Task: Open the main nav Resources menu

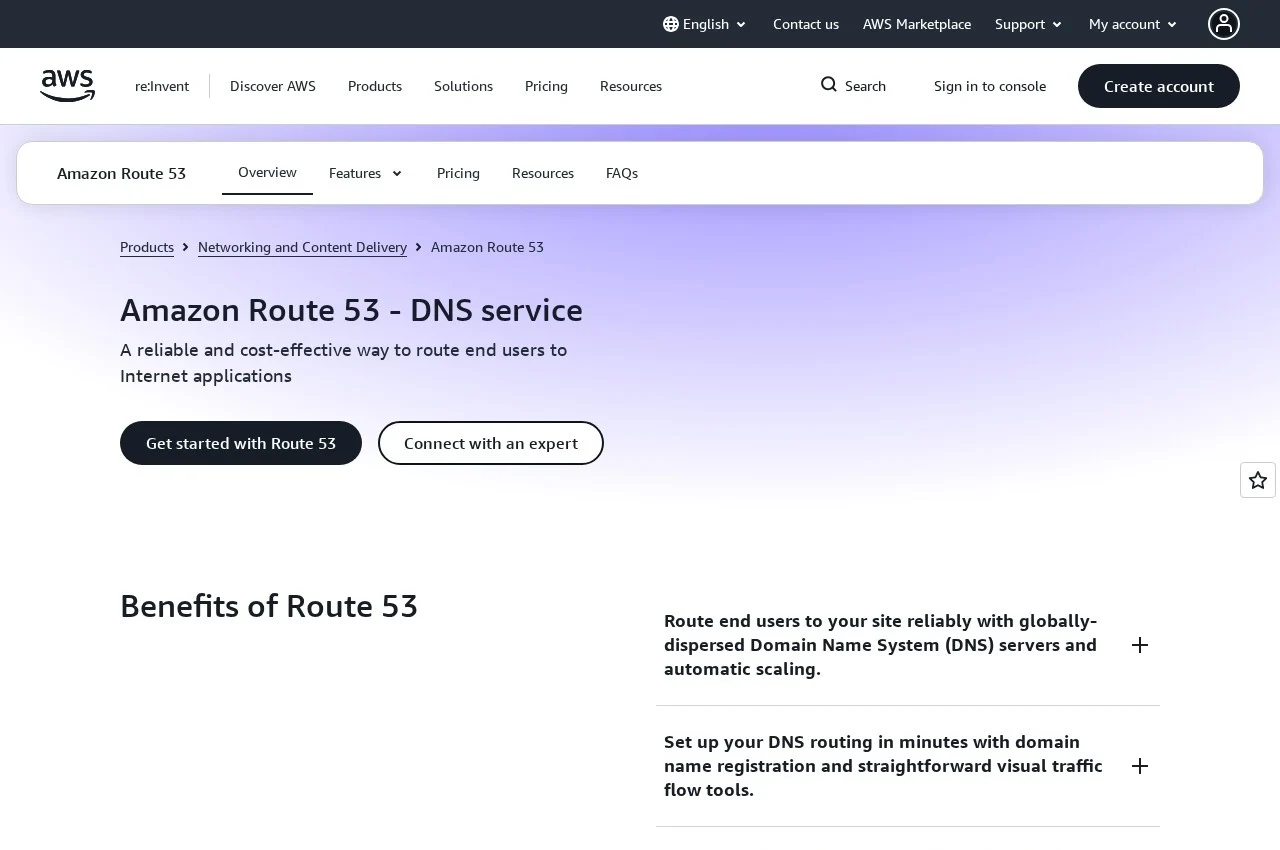Action: point(631,86)
